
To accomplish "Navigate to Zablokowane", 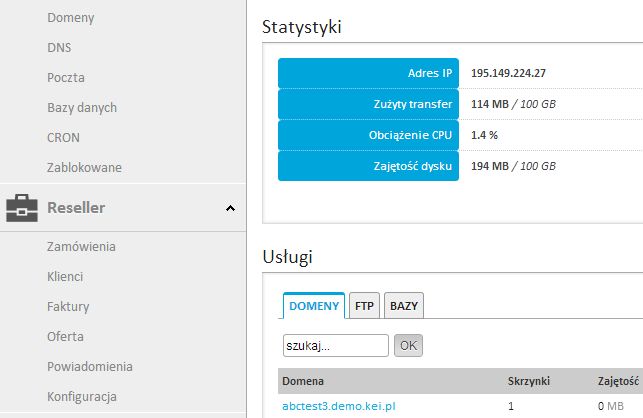I will pyautogui.click(x=84, y=167).
